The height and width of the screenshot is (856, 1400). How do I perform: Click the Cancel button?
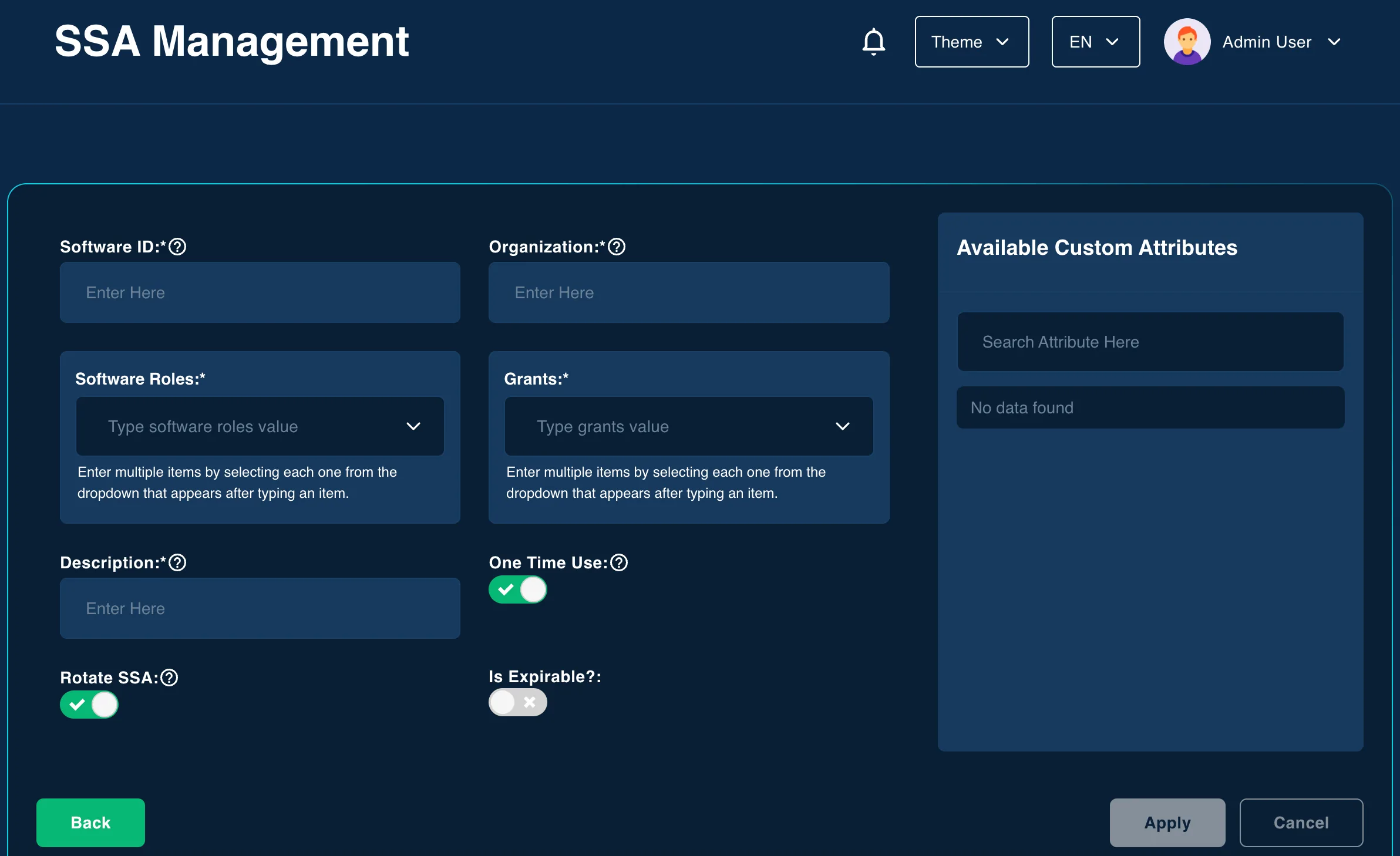tap(1301, 823)
